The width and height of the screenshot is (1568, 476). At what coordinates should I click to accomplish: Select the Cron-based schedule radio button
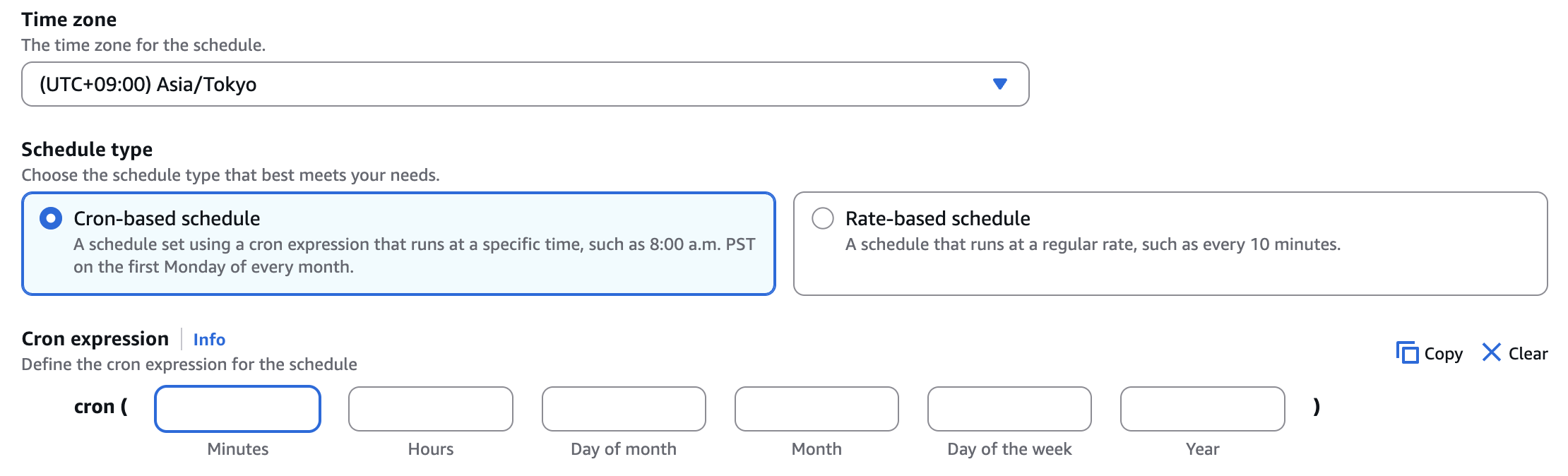51,218
